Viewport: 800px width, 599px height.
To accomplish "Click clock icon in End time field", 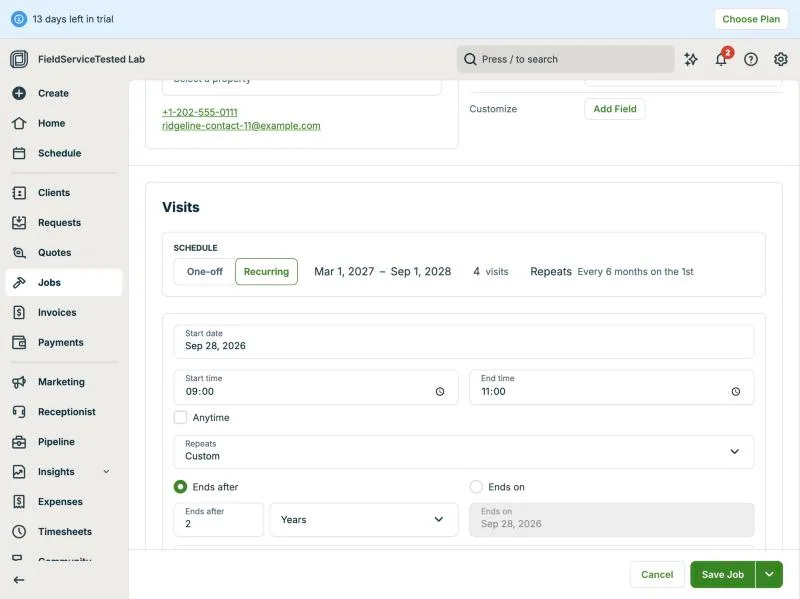I will tap(736, 391).
